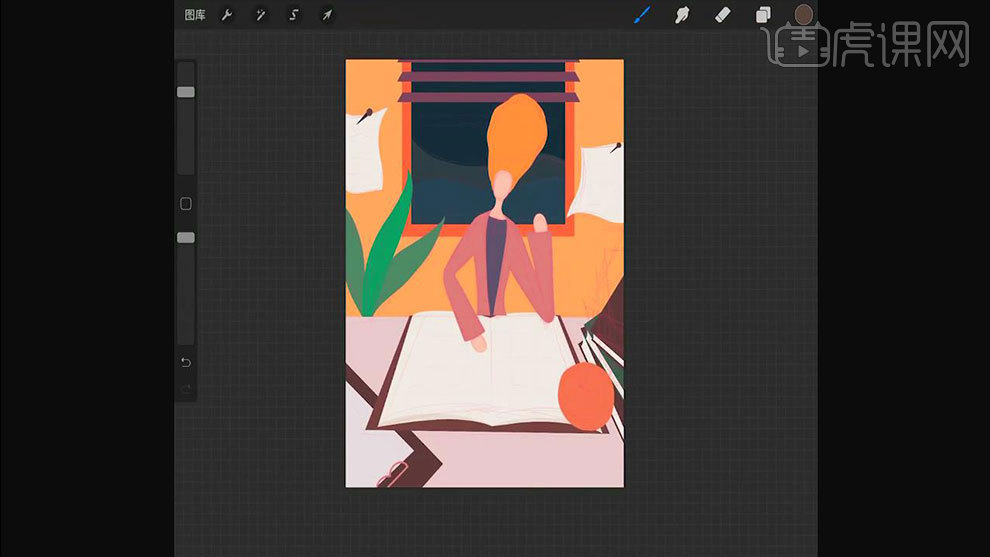
Task: Undo the last stroke
Action: click(186, 362)
